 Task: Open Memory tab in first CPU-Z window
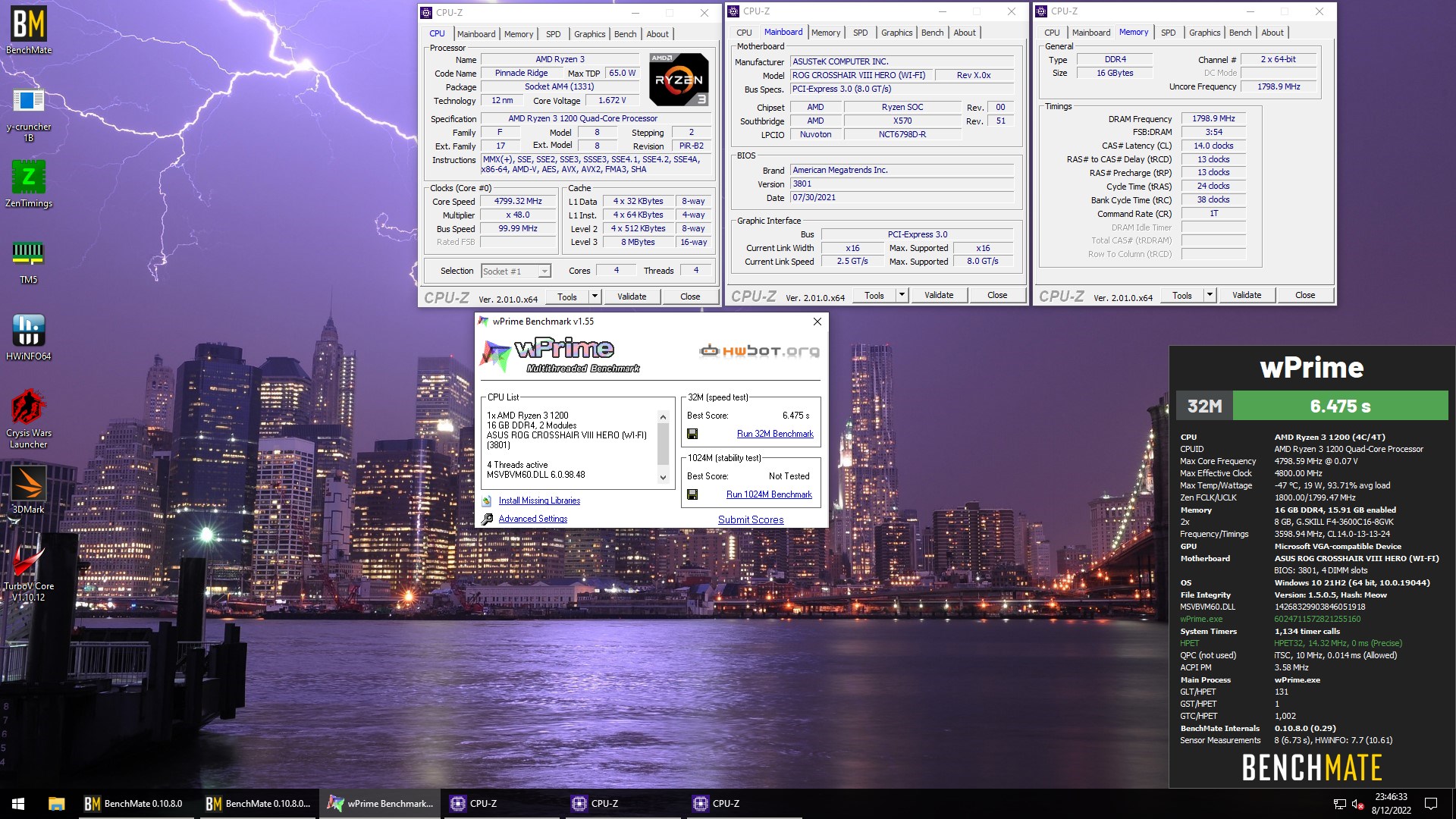(x=519, y=34)
